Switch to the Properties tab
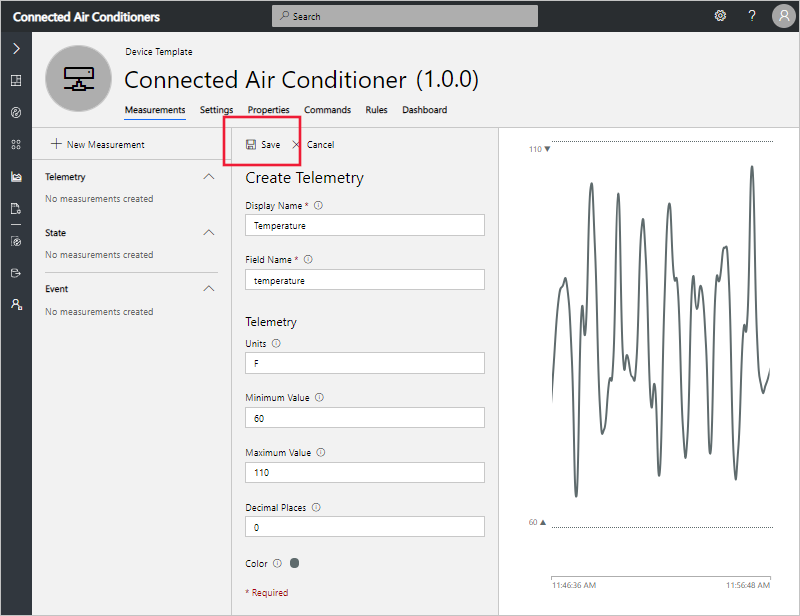Viewport: 800px width, 616px height. [268, 110]
